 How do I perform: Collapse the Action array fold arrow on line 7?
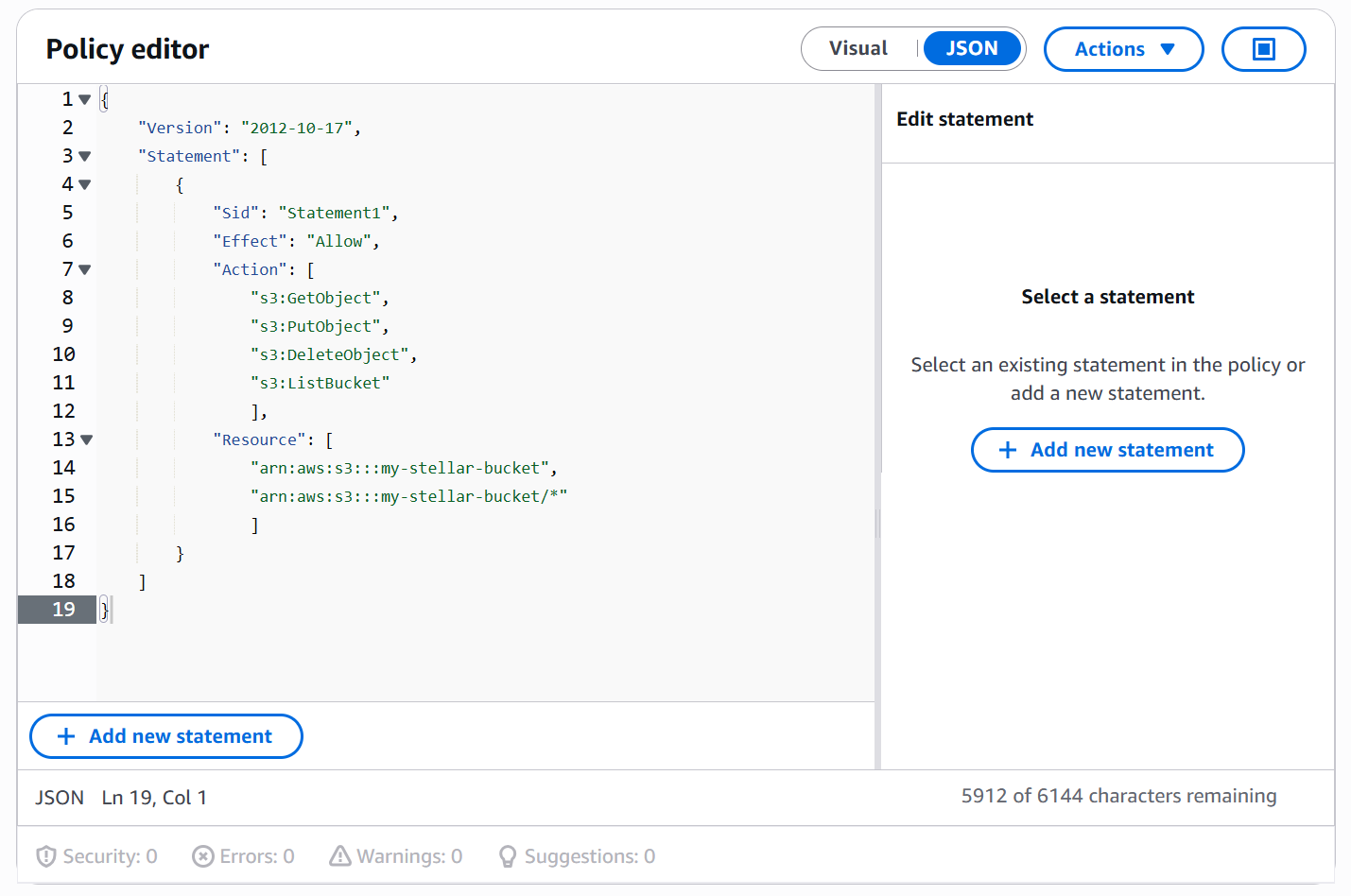tap(85, 270)
